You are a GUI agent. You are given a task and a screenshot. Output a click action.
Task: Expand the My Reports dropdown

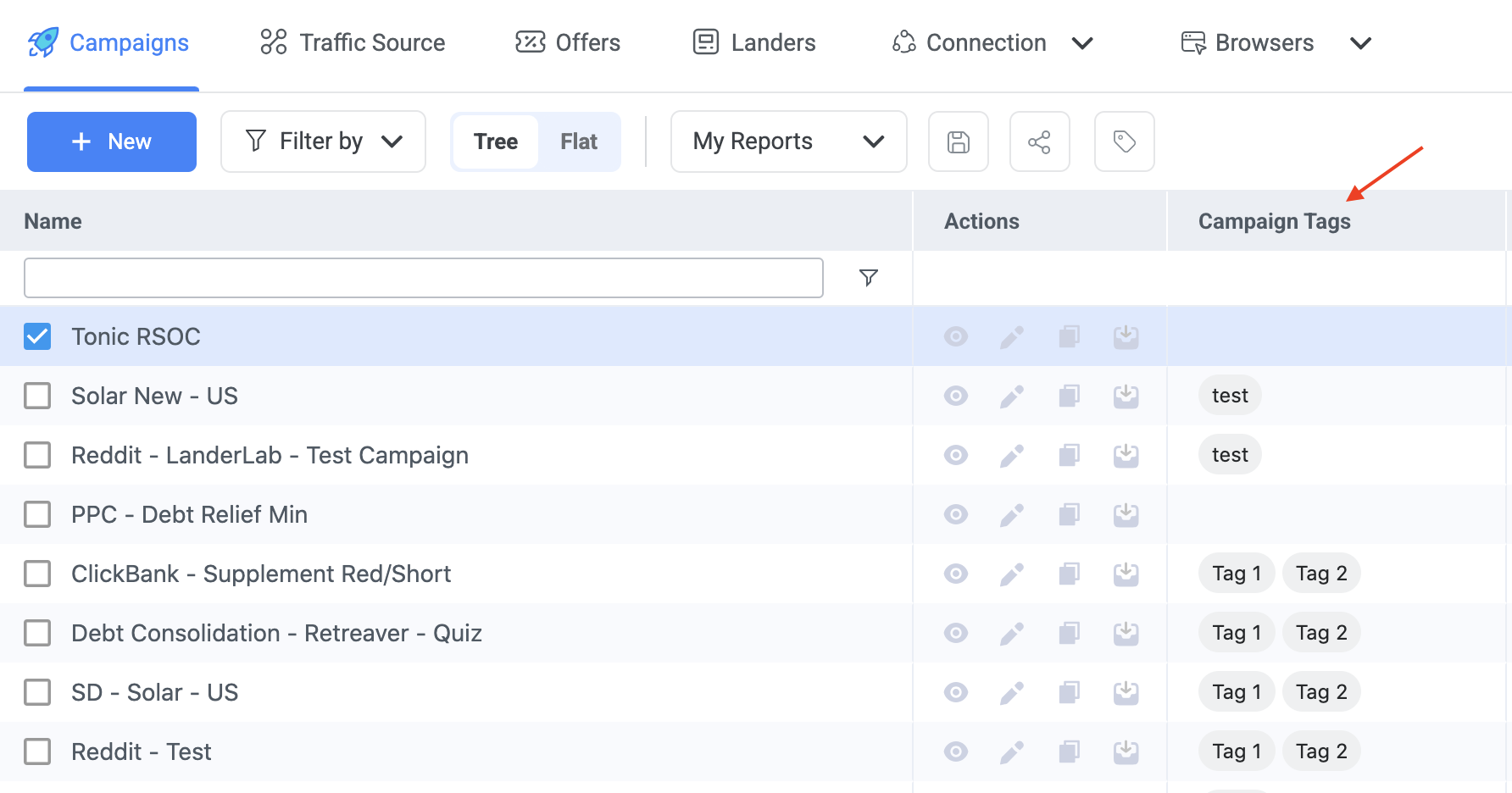(x=788, y=141)
